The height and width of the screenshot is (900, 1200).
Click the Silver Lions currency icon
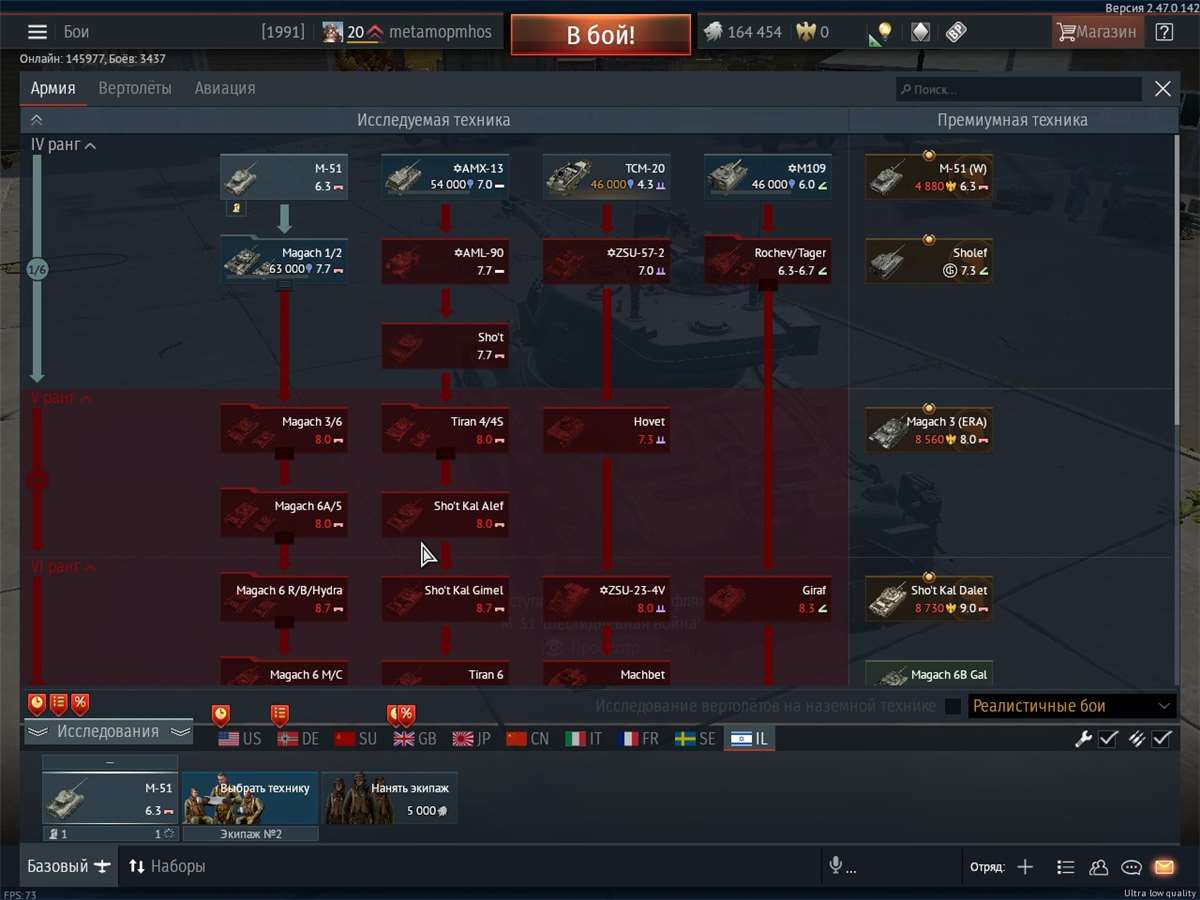pos(712,32)
